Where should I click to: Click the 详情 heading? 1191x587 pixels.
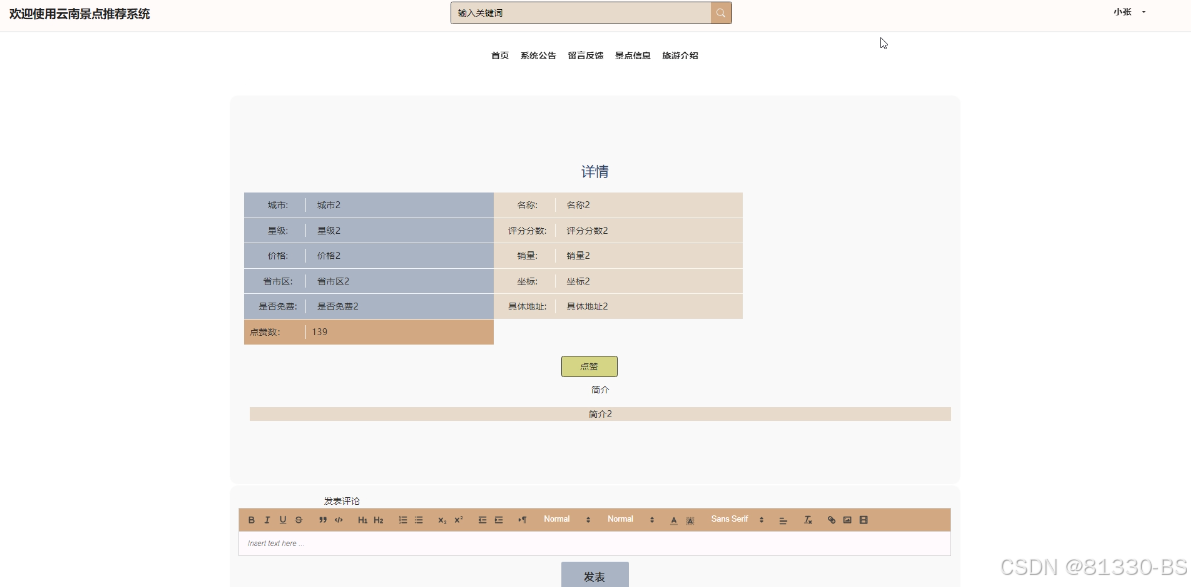595,172
